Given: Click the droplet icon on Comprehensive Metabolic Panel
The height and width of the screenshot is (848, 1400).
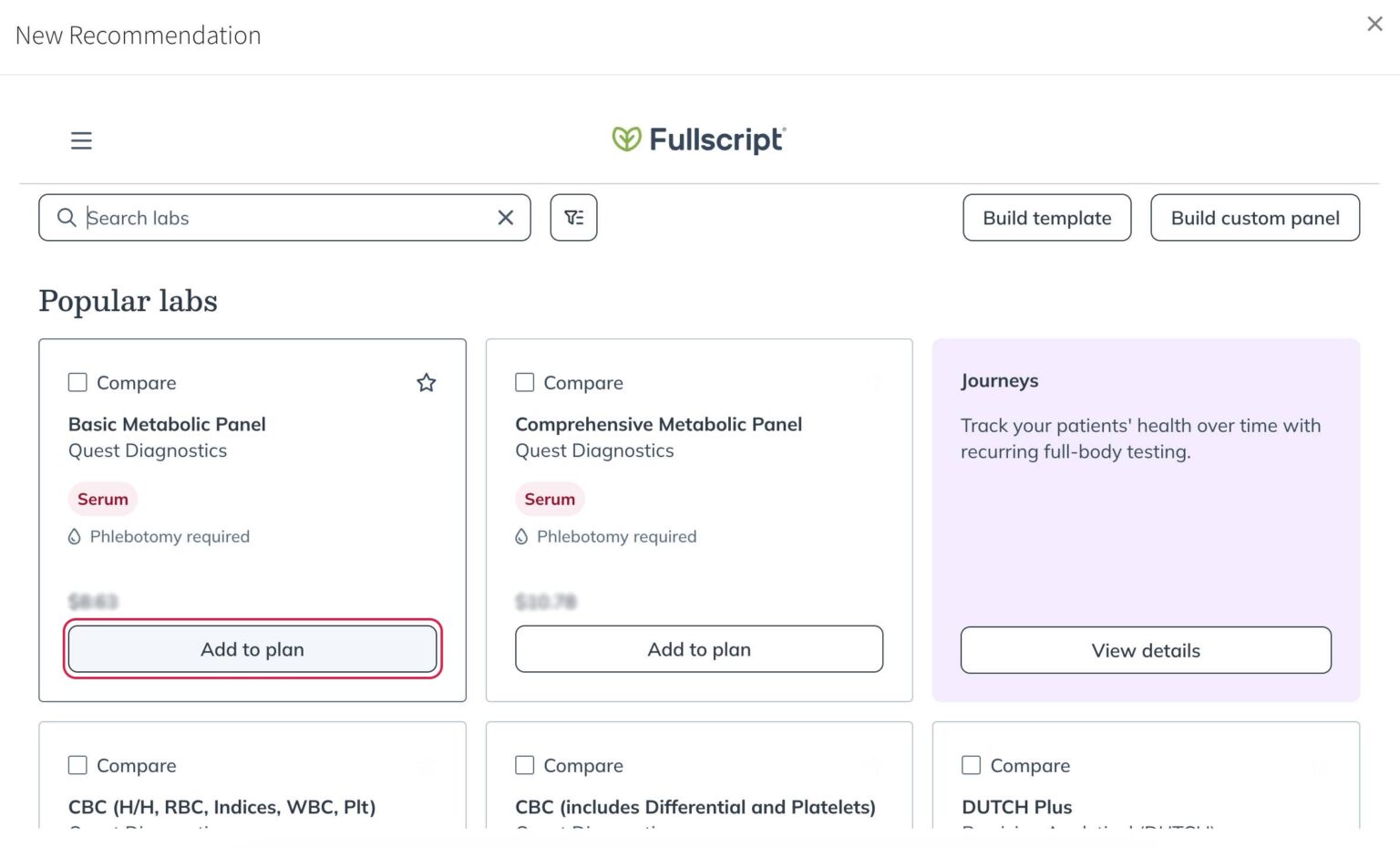Looking at the screenshot, I should tap(521, 536).
